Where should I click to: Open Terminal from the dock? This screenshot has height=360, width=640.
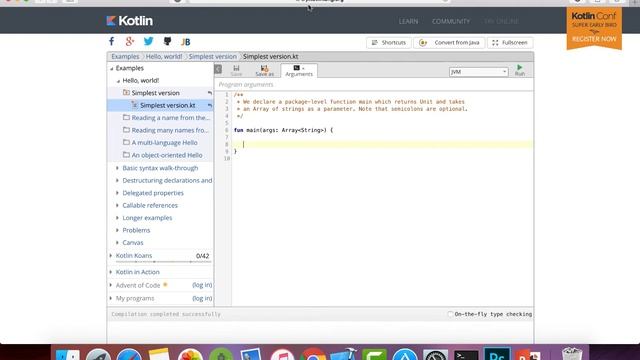coord(466,354)
